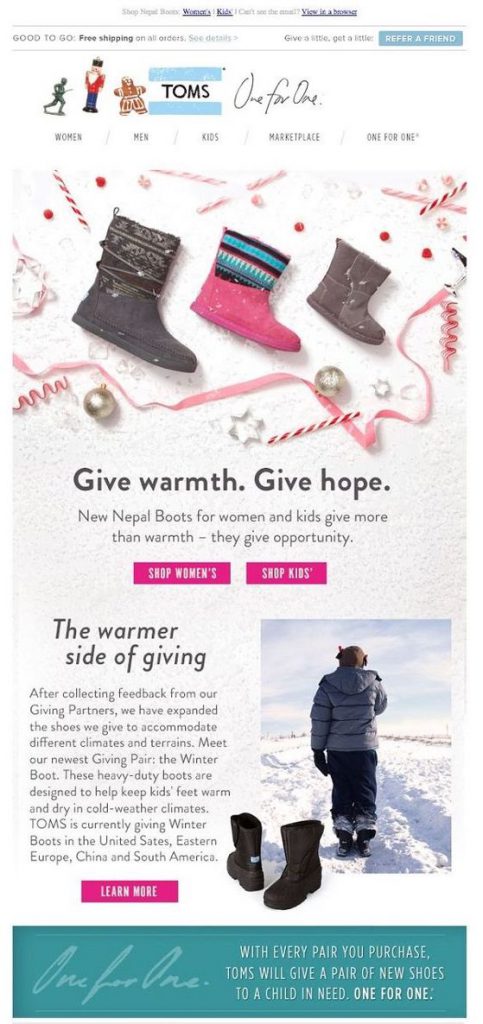Screen dimensions: 483x1024
Task: Click the TOMS logo
Action: [x=185, y=91]
